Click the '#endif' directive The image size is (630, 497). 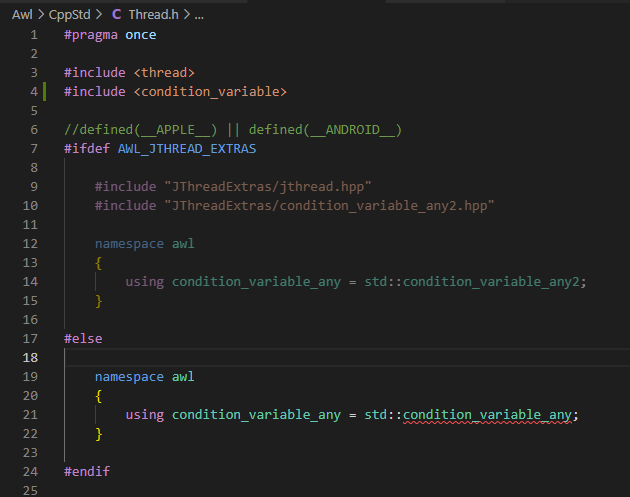(x=87, y=472)
